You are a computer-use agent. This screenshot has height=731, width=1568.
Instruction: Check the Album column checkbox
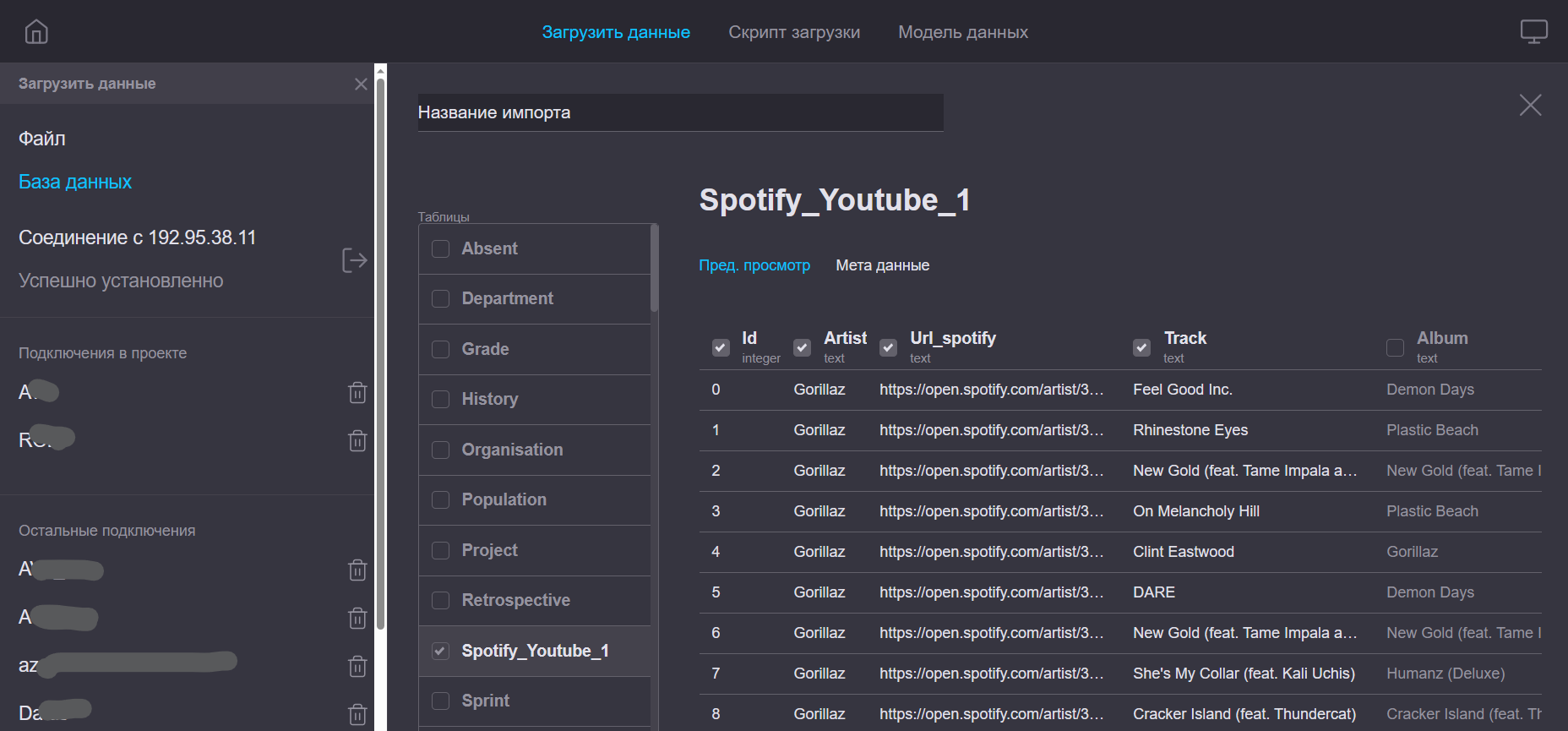click(x=1395, y=347)
